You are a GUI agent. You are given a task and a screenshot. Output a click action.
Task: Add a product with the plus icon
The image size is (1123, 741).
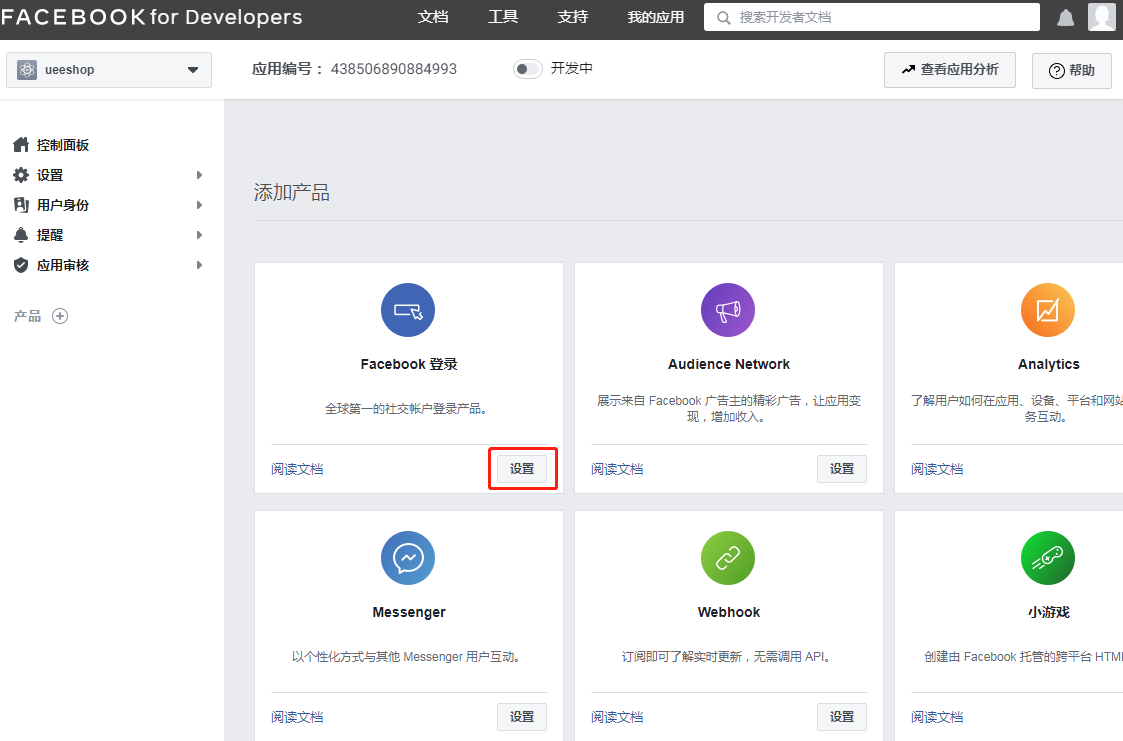(60, 316)
